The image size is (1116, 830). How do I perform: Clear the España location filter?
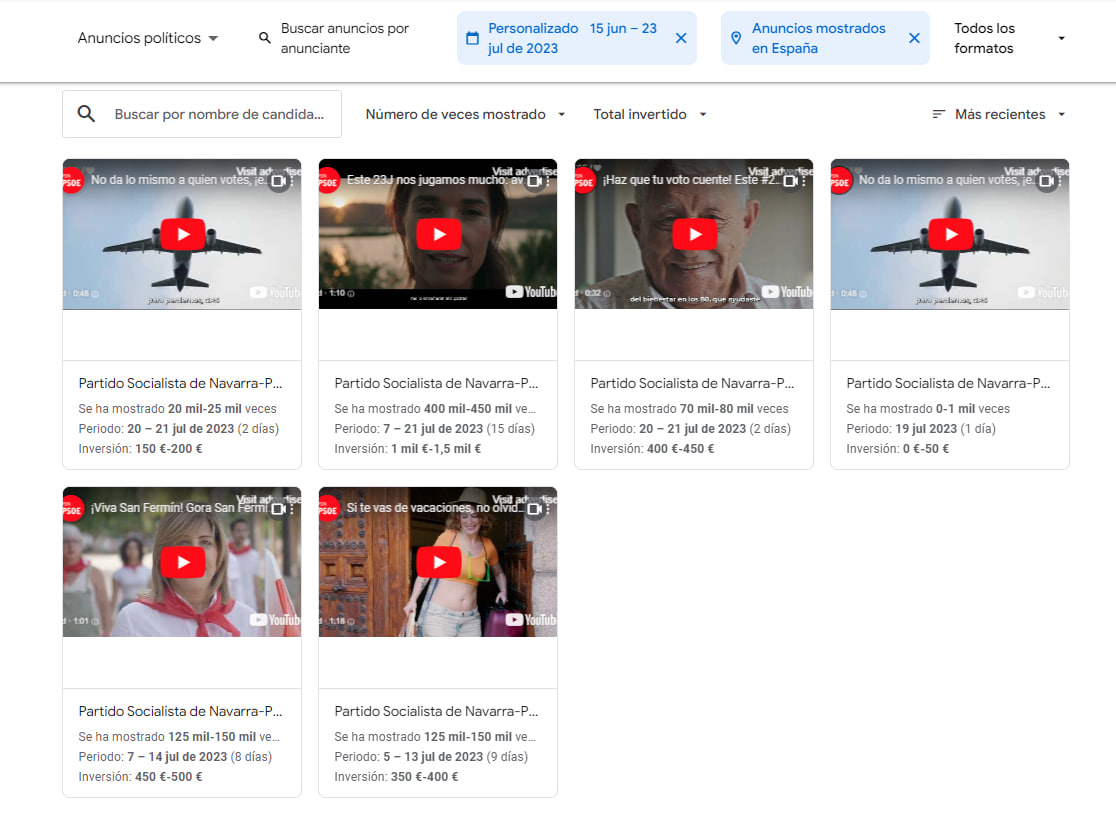(x=915, y=38)
